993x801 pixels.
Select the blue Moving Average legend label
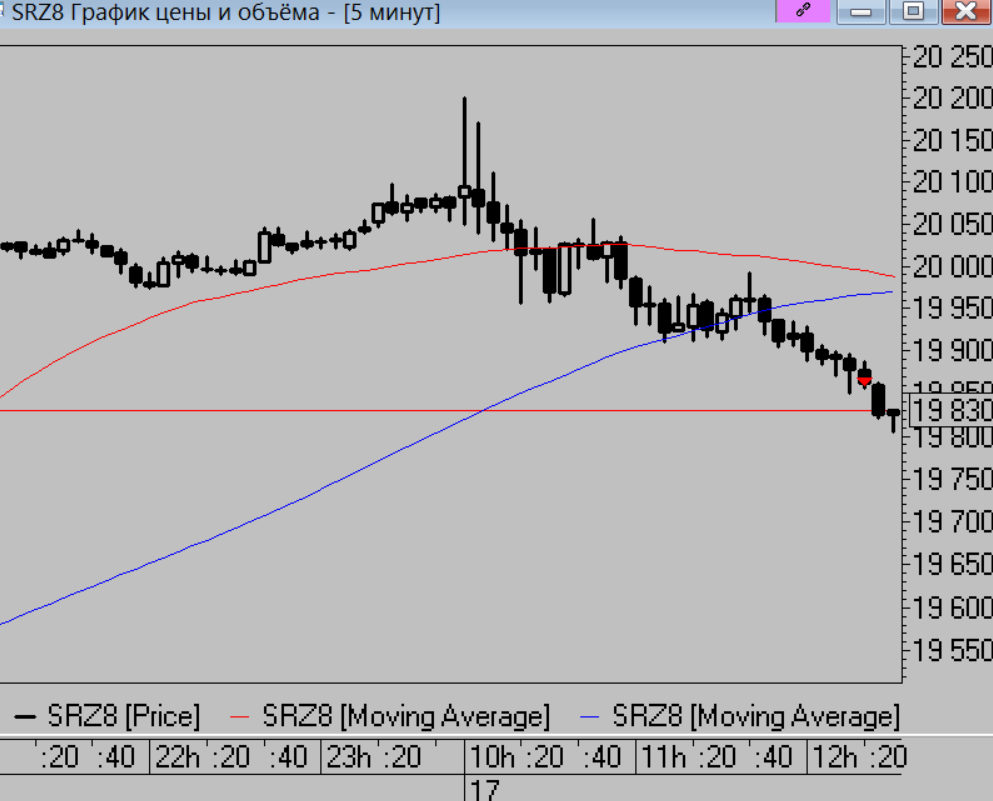coord(756,716)
